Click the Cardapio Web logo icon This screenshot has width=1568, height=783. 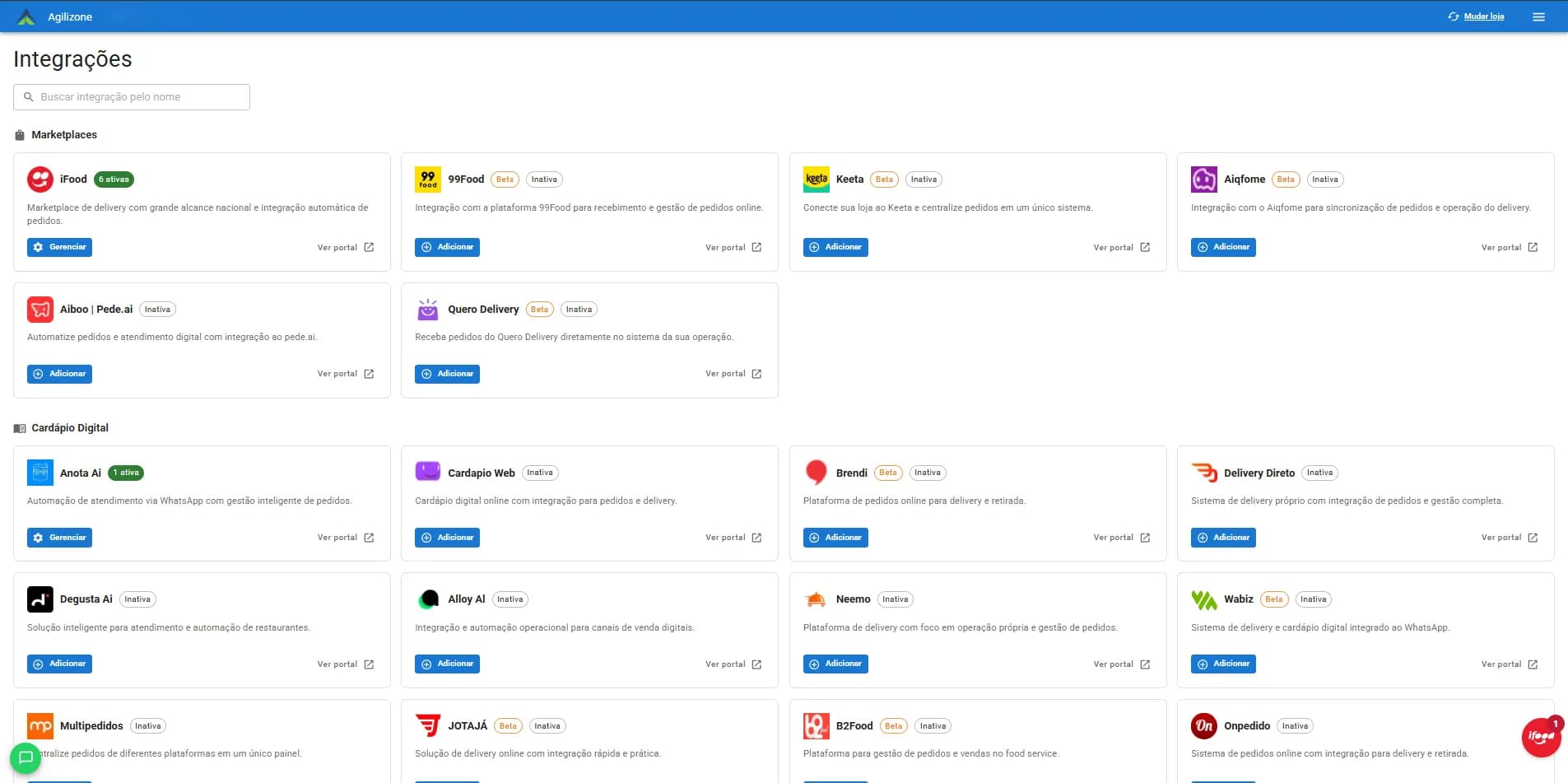pos(428,472)
